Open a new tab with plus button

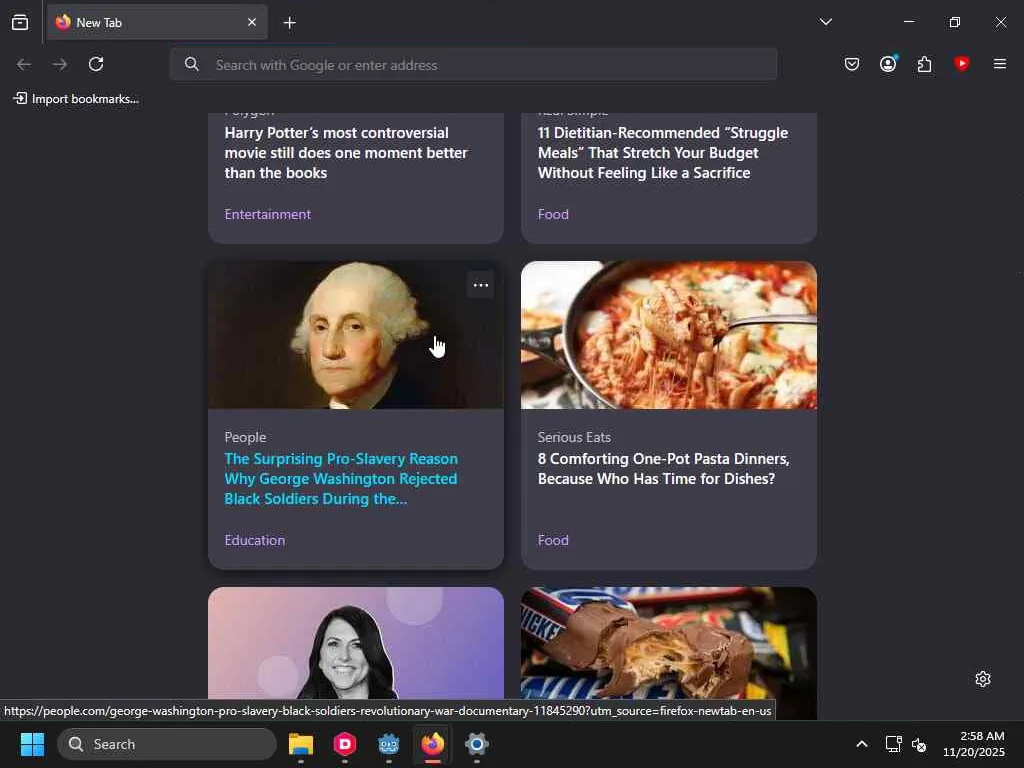(289, 23)
